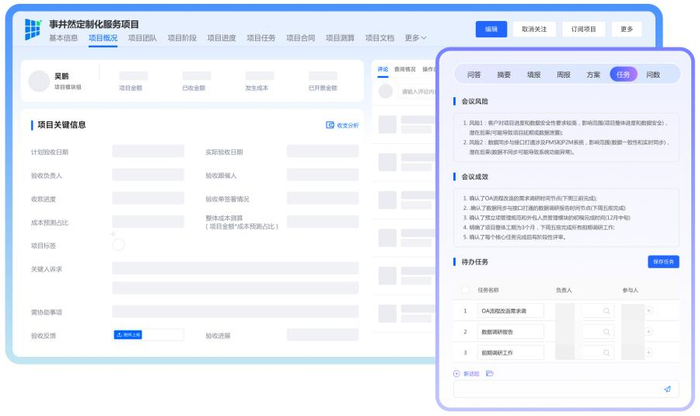
Task: Click the 收支分析 icon link
Action: tap(342, 125)
